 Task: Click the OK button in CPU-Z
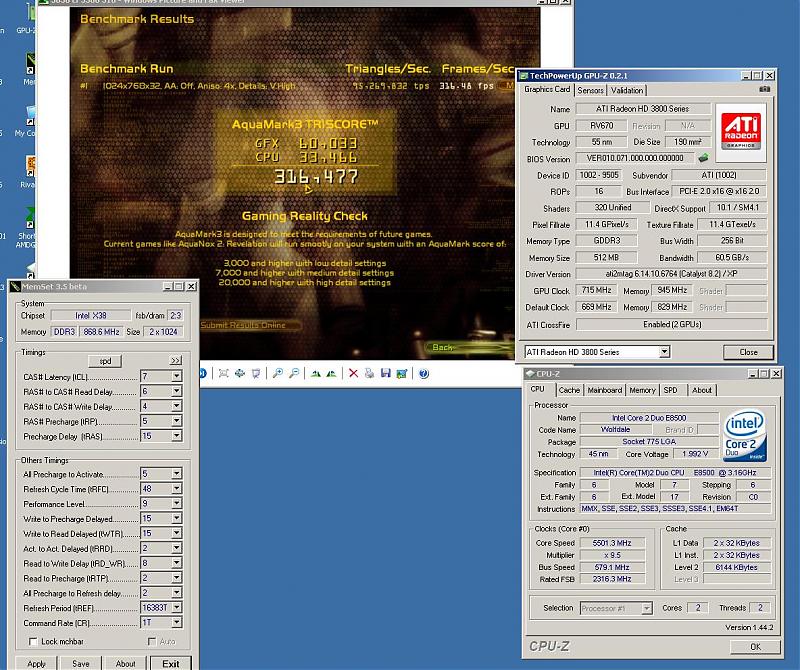click(755, 647)
